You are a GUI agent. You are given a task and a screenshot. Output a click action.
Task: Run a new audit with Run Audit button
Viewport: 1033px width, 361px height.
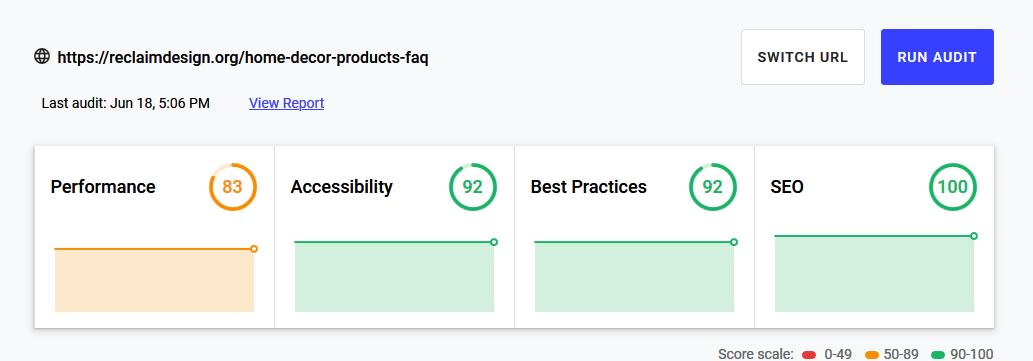pyautogui.click(x=937, y=57)
